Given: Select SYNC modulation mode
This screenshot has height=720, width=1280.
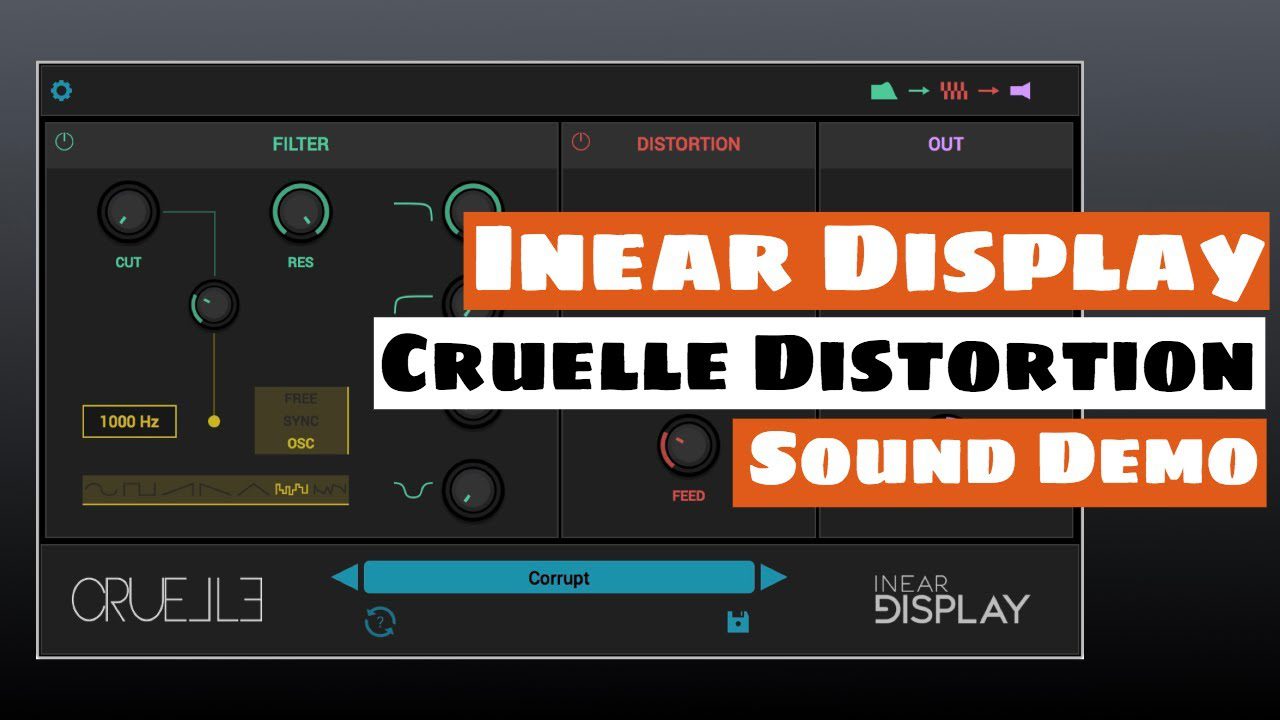Looking at the screenshot, I should click(x=300, y=421).
